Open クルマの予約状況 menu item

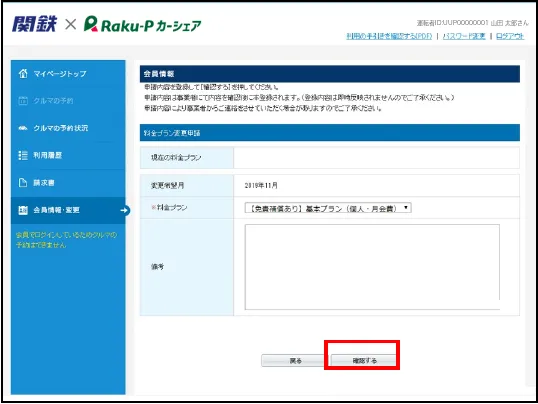(x=68, y=128)
